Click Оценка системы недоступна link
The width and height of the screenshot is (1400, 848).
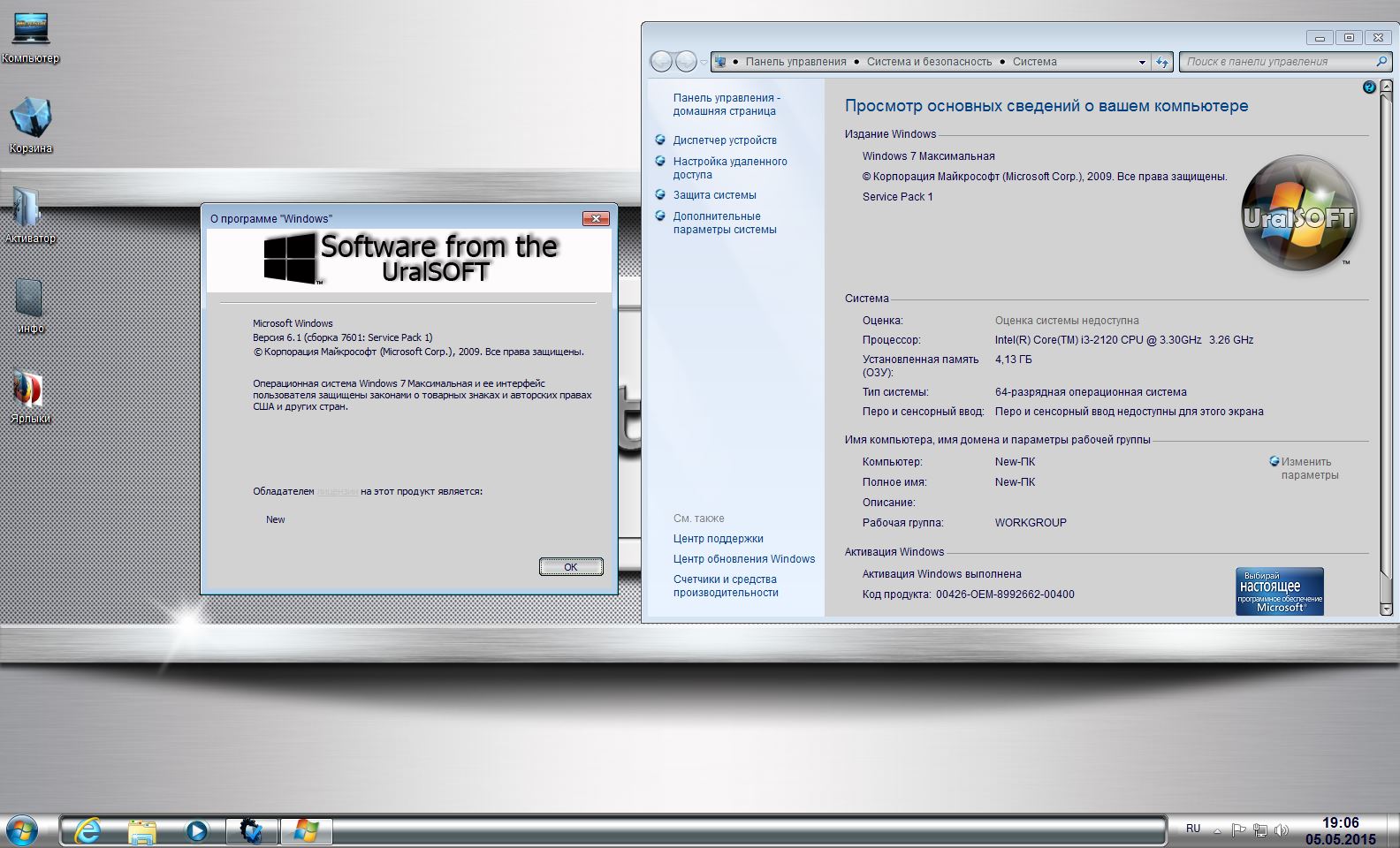[1067, 321]
